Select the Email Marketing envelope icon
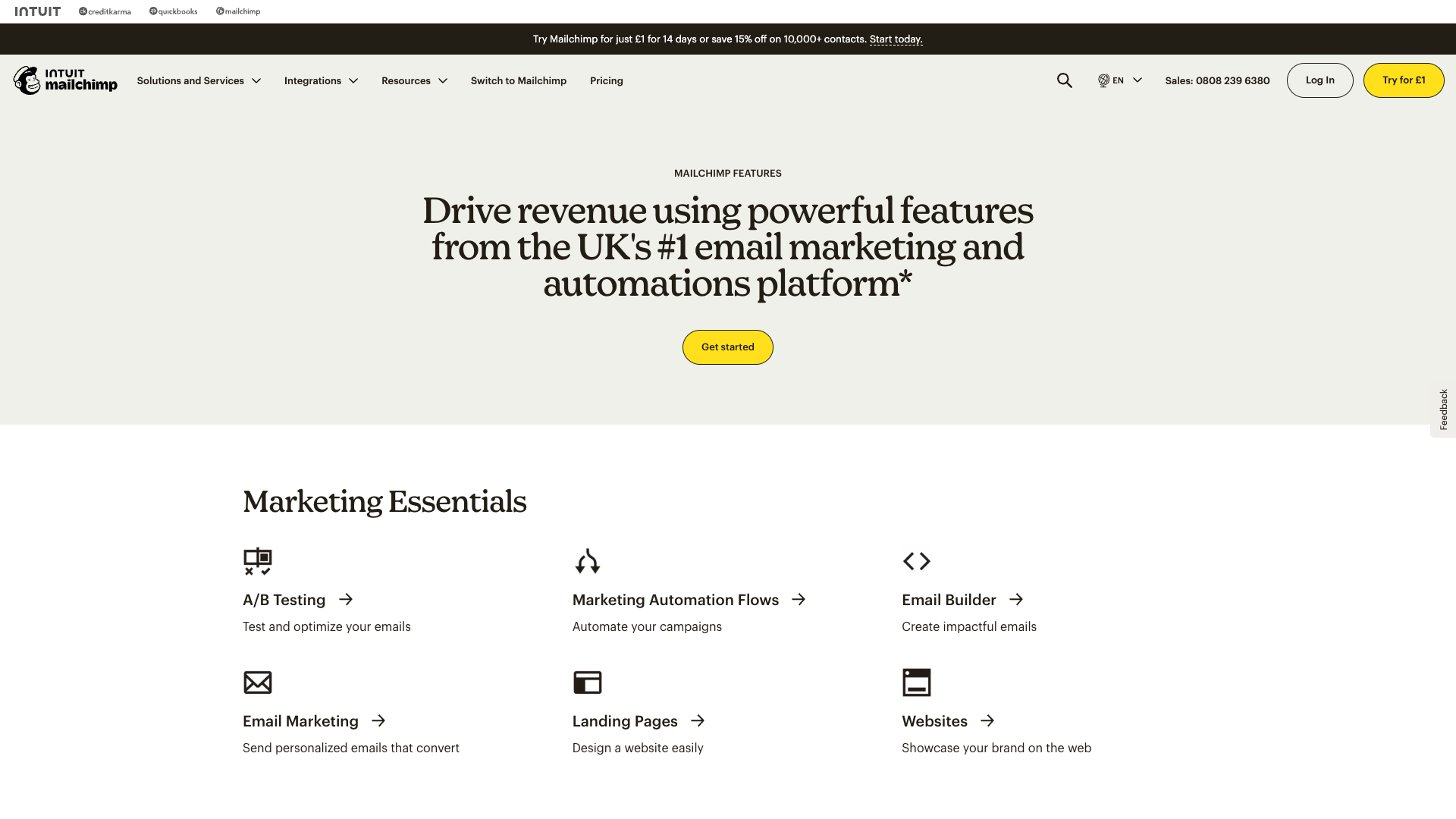The width and height of the screenshot is (1456, 819). [x=257, y=682]
